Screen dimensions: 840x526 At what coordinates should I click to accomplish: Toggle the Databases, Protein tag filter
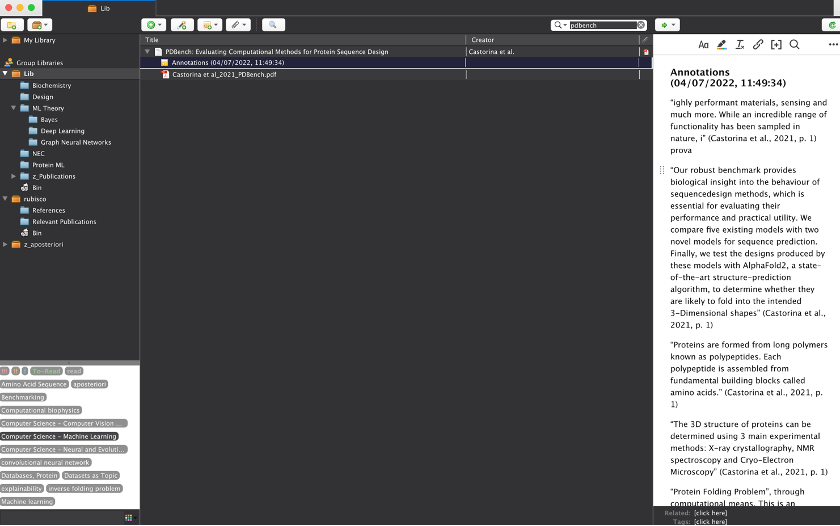tap(29, 476)
